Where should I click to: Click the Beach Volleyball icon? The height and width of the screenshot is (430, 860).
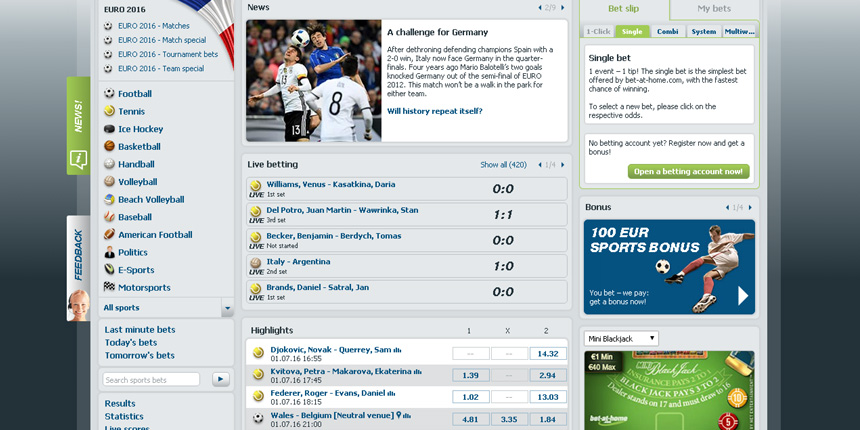pos(109,199)
